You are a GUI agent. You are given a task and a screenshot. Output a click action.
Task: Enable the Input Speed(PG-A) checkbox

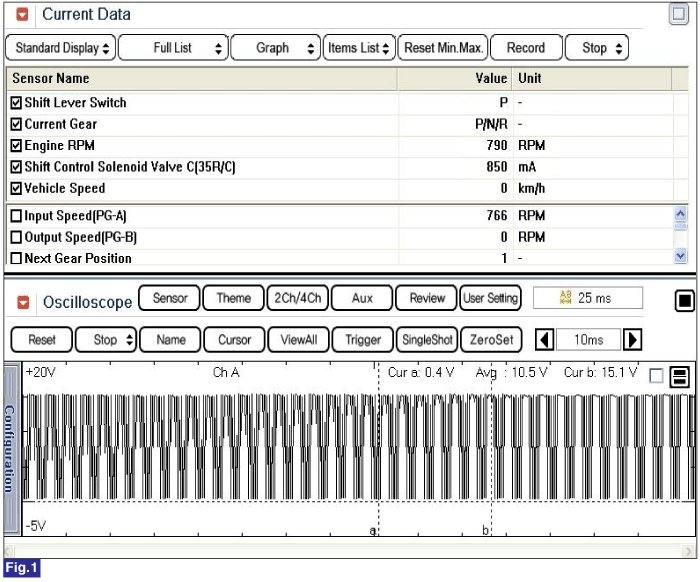pyautogui.click(x=16, y=216)
